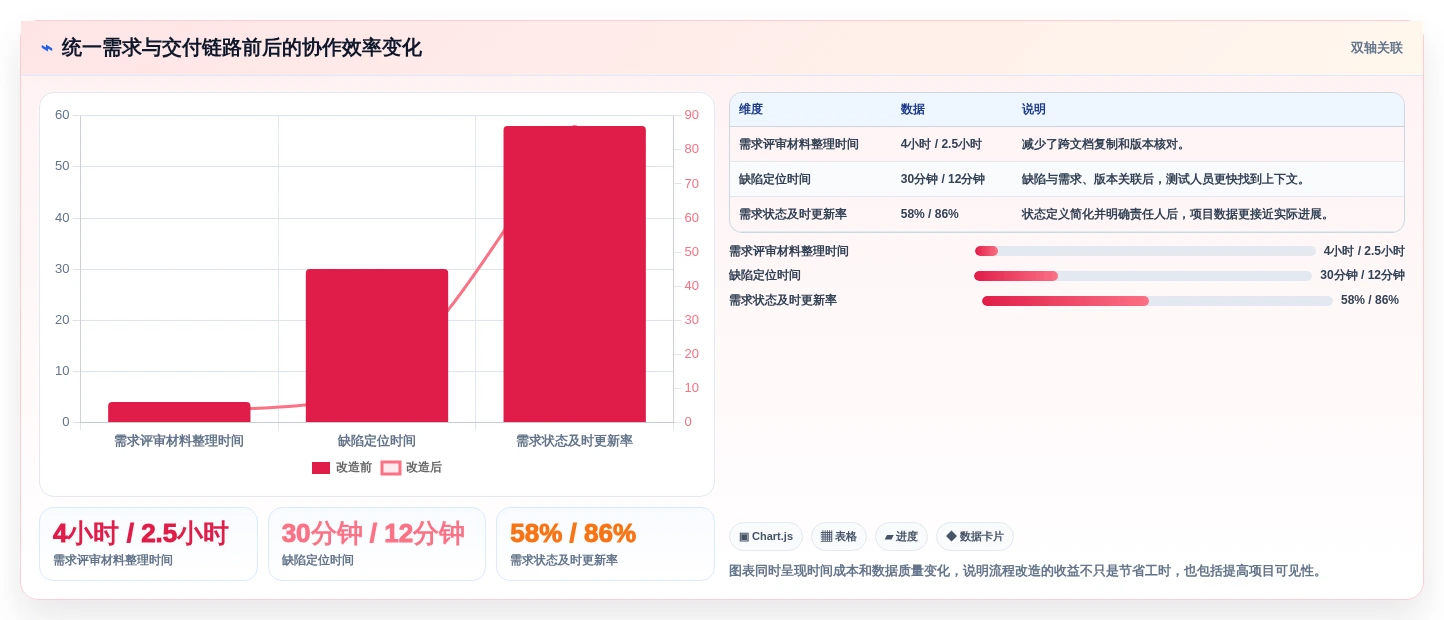
Task: Open the 30分钟 / 12分钟 data card
Action: click(x=377, y=544)
